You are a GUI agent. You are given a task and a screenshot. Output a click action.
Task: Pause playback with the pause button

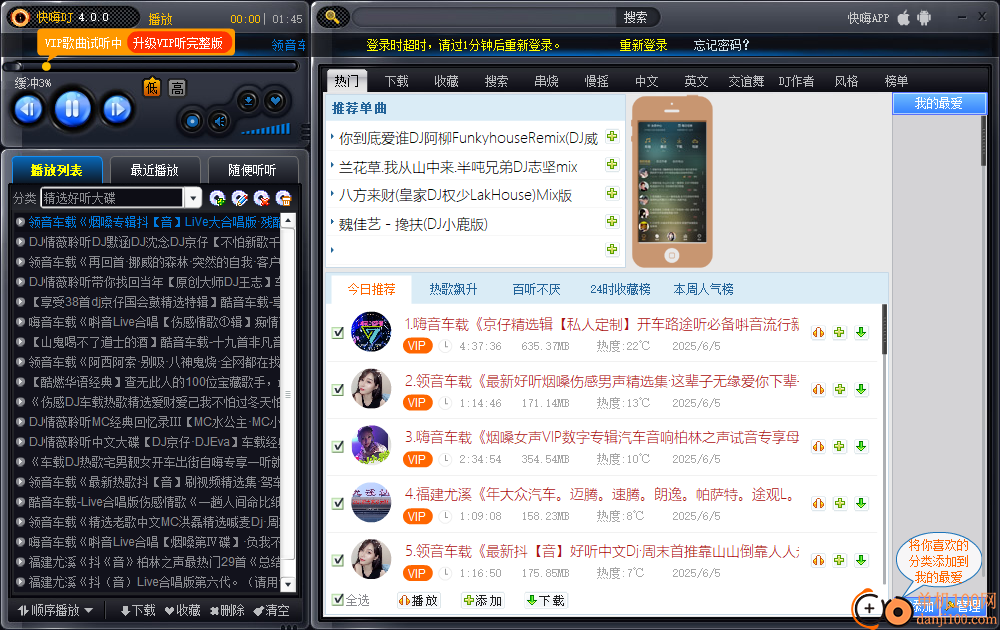(x=72, y=108)
